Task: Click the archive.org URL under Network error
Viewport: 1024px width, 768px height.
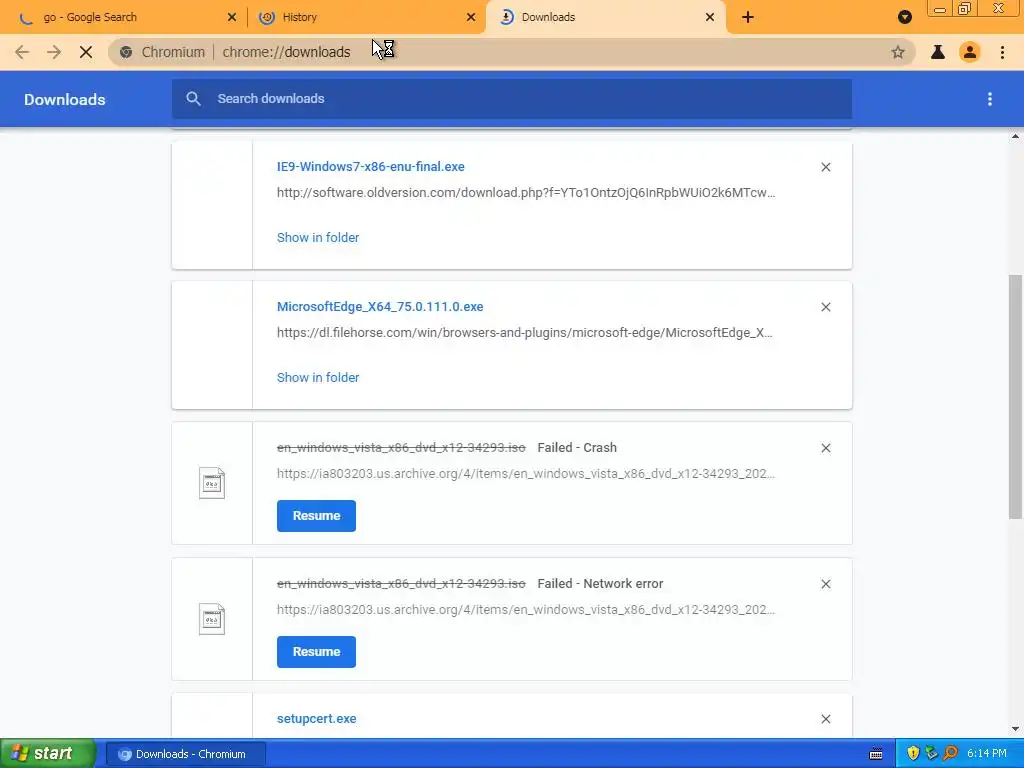Action: click(x=526, y=609)
